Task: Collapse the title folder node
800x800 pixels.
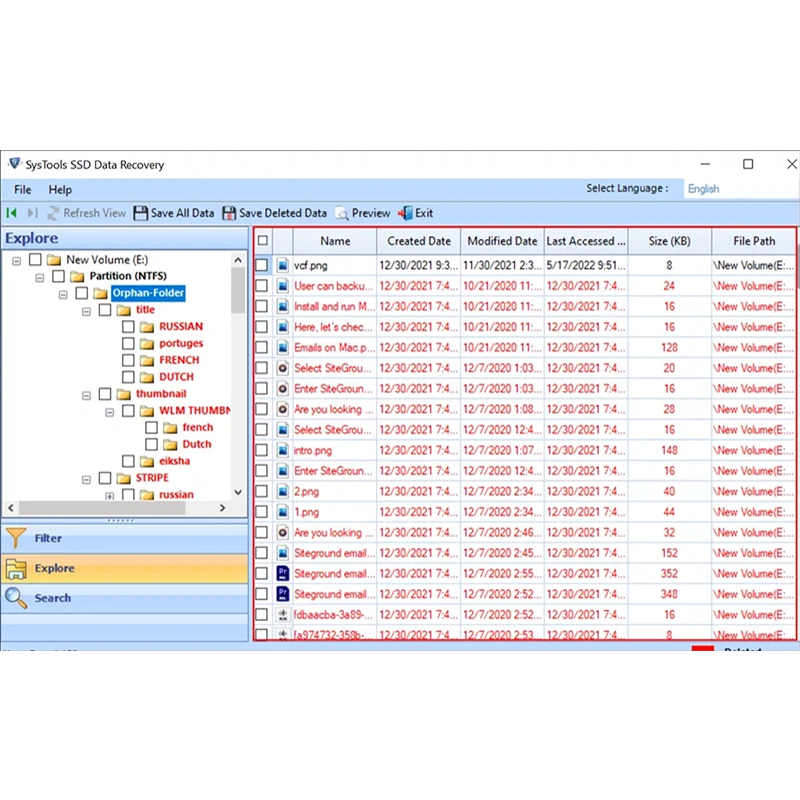Action: click(86, 311)
